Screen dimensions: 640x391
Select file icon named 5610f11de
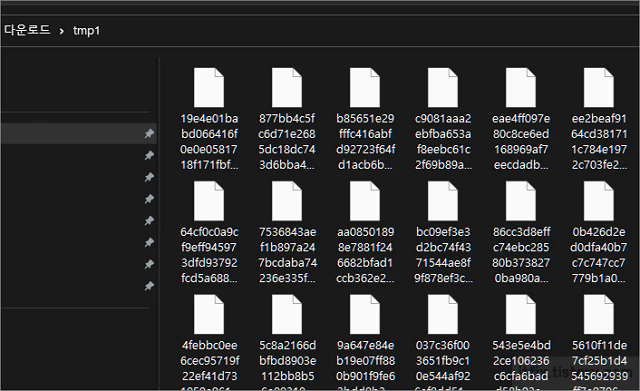(x=599, y=315)
